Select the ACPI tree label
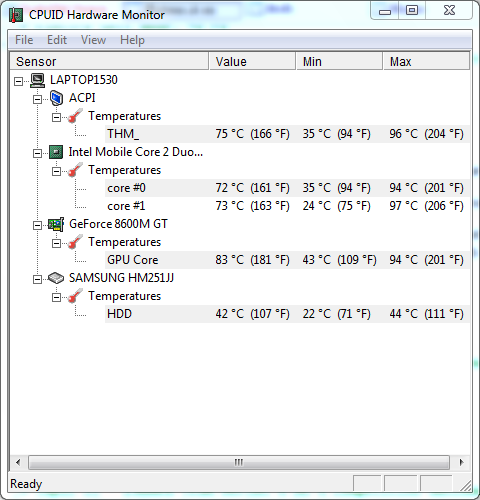The width and height of the screenshot is (480, 500). coord(82,98)
